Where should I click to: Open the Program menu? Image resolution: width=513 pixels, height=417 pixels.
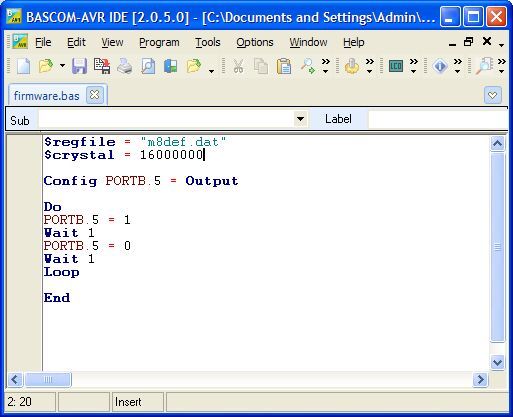click(159, 42)
